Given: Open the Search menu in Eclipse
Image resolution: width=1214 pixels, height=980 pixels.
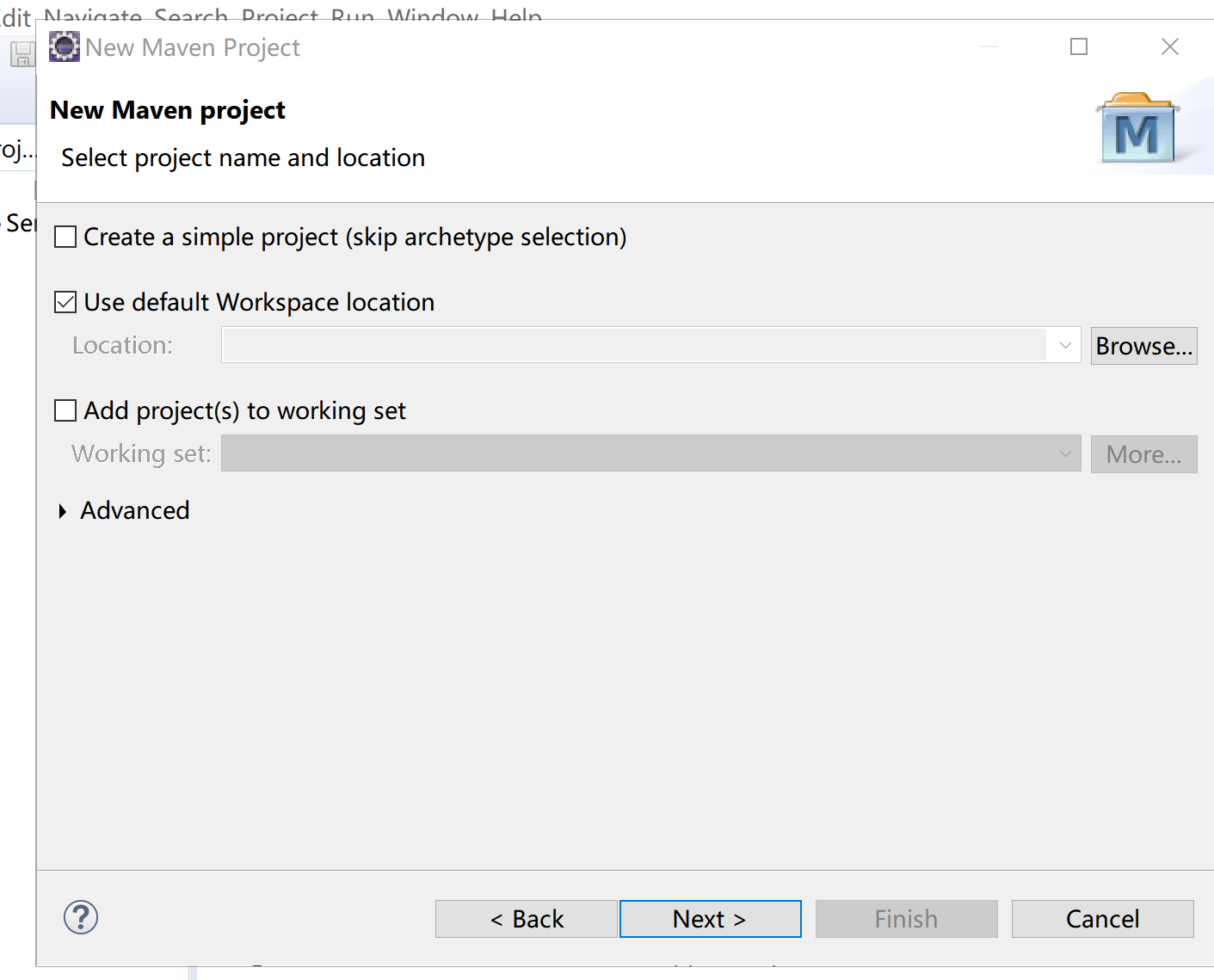Looking at the screenshot, I should (191, 15).
